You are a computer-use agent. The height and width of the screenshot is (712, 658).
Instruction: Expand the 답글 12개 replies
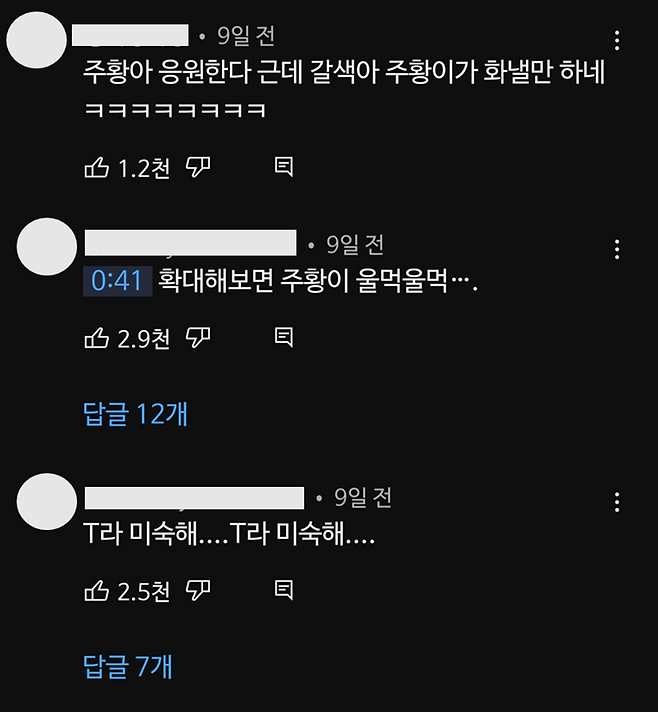(x=135, y=414)
